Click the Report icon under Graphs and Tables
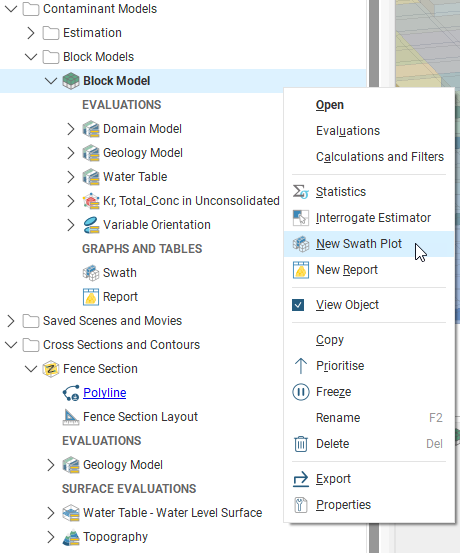This screenshot has width=460, height=553. pos(91,297)
